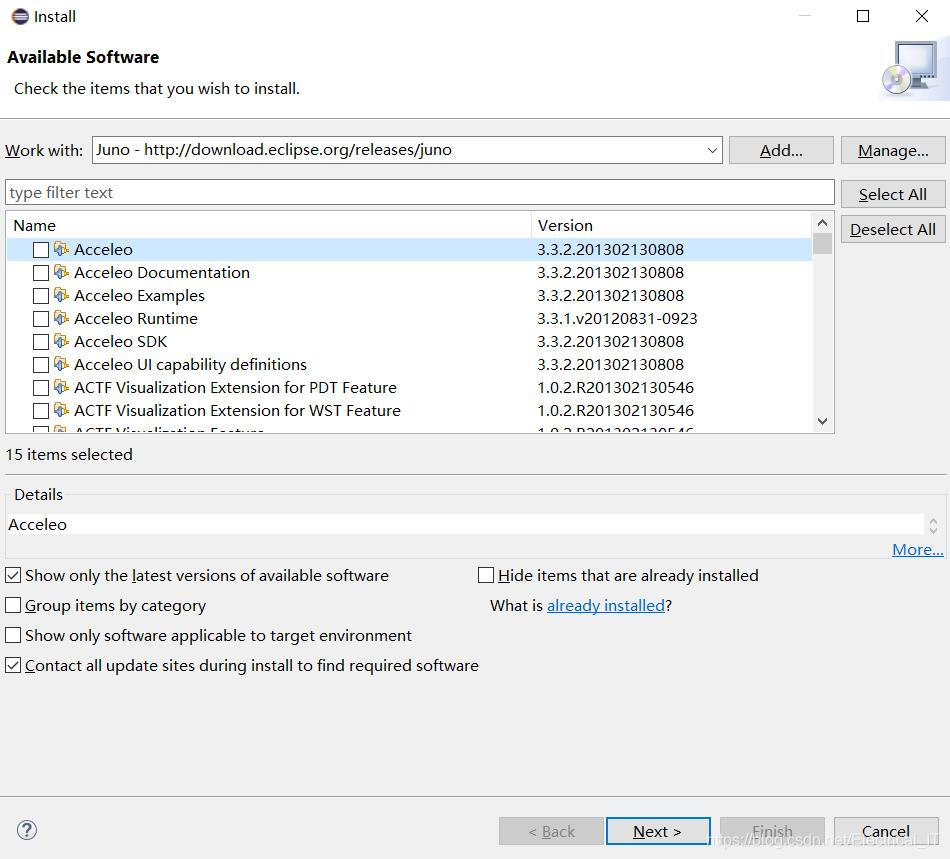Select the Acceleo Documentation row text

click(162, 273)
